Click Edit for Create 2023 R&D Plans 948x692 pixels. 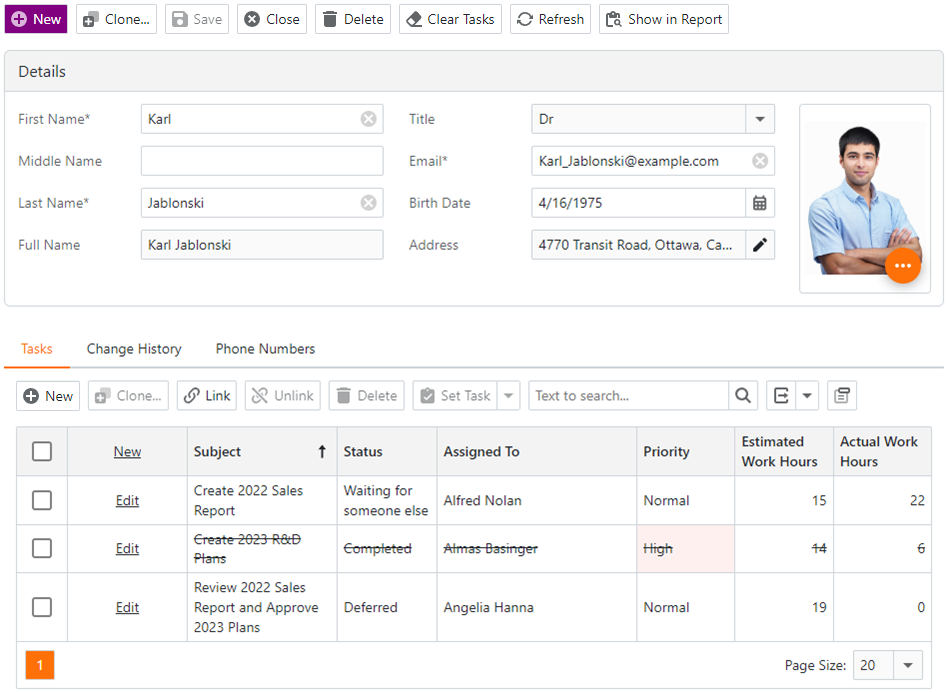click(x=127, y=549)
